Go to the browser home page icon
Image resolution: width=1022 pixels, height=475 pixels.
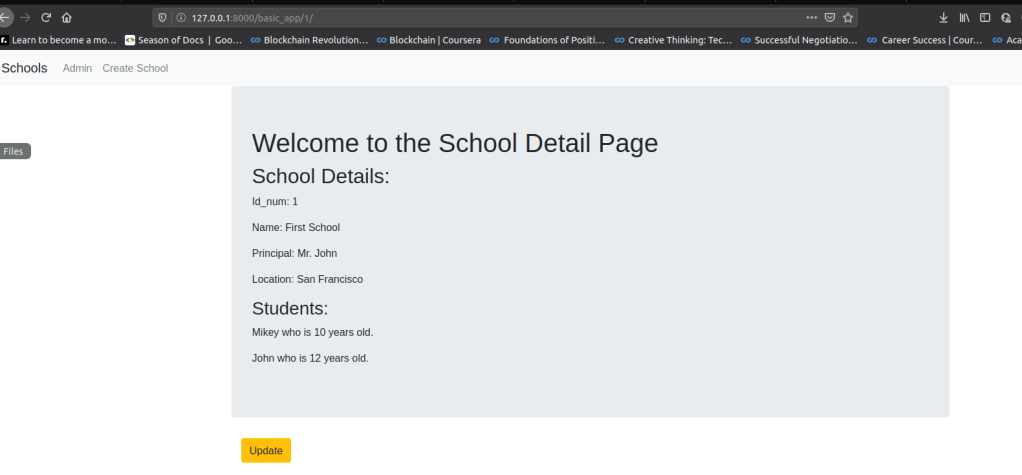pyautogui.click(x=67, y=17)
